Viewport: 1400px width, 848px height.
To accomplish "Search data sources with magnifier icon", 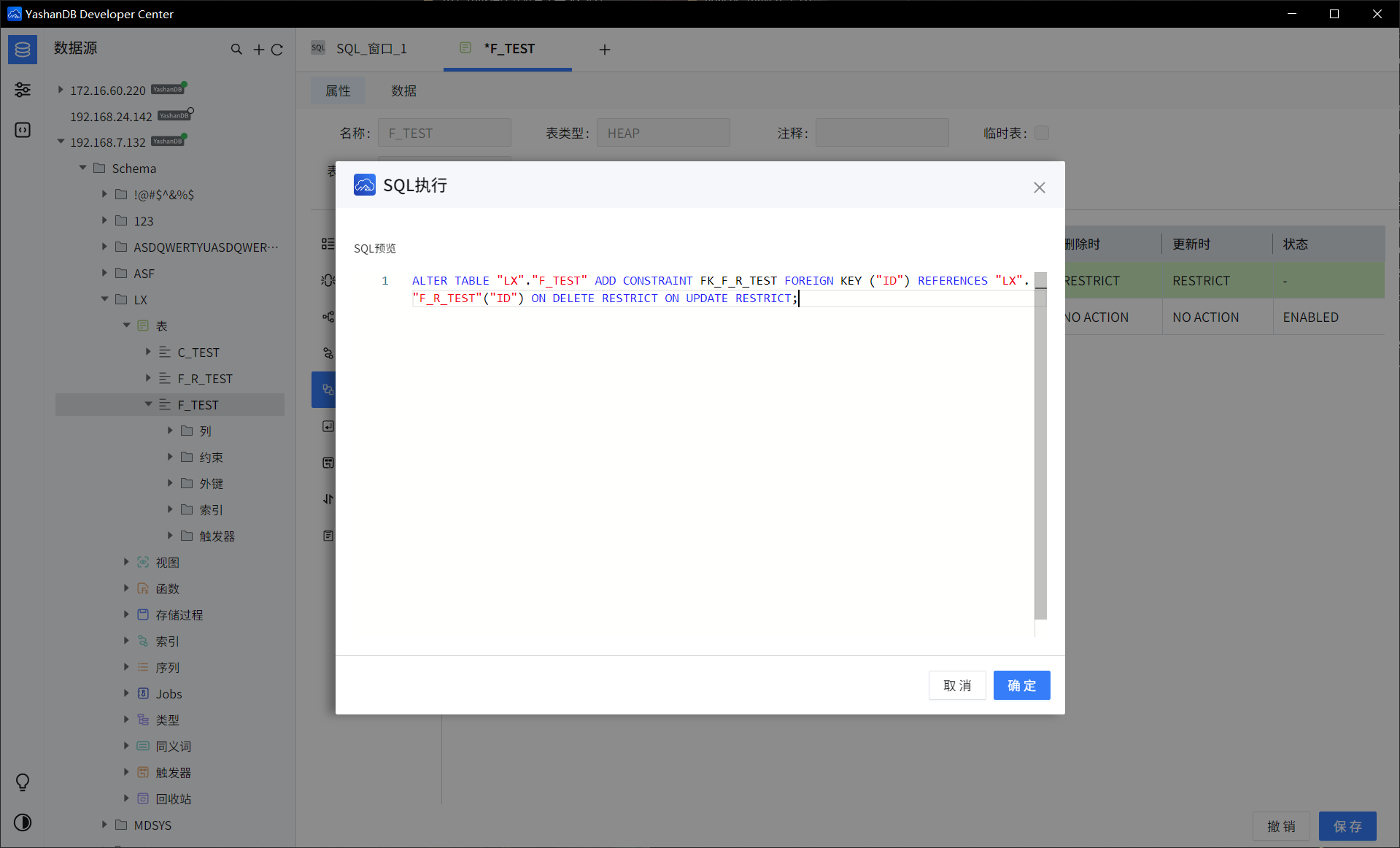I will click(236, 50).
